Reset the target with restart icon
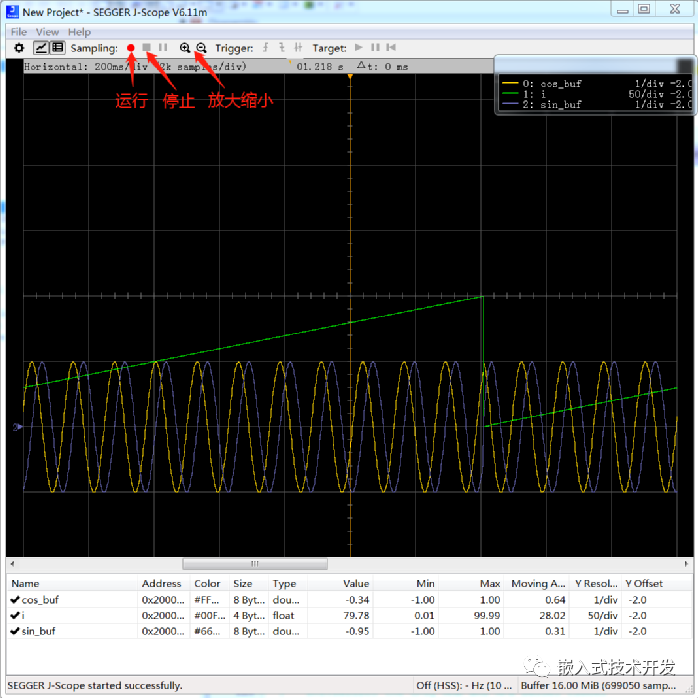698x698 pixels. tap(391, 47)
